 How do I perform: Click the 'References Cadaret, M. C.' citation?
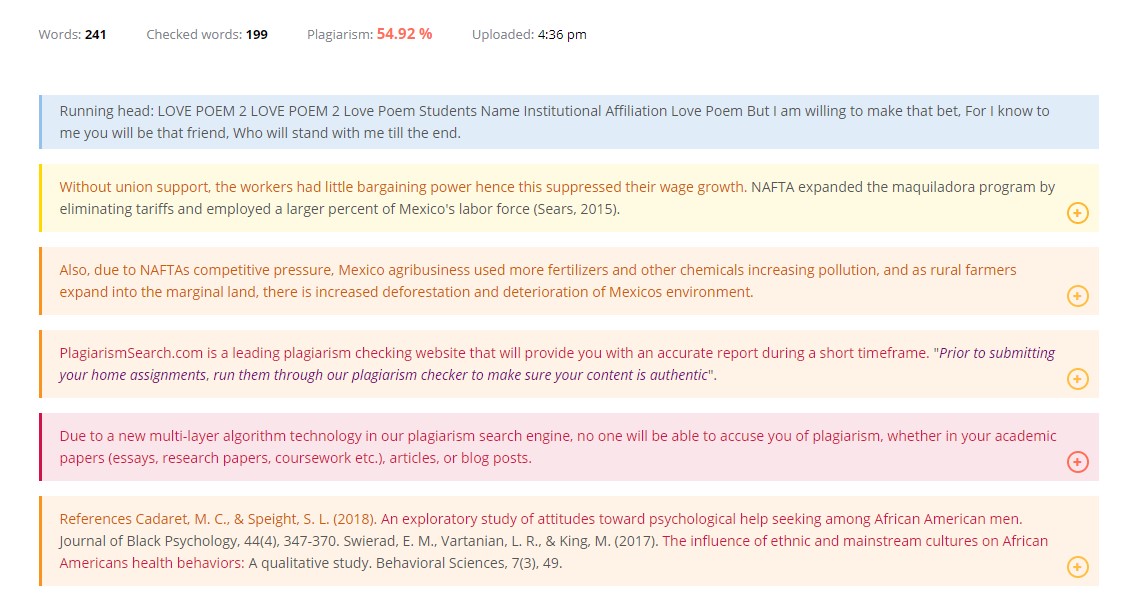tap(218, 519)
